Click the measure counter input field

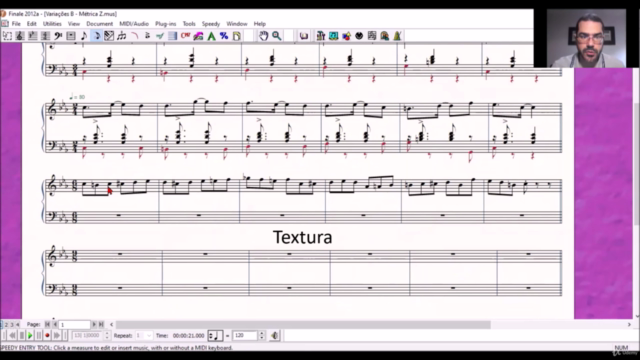coord(87,336)
